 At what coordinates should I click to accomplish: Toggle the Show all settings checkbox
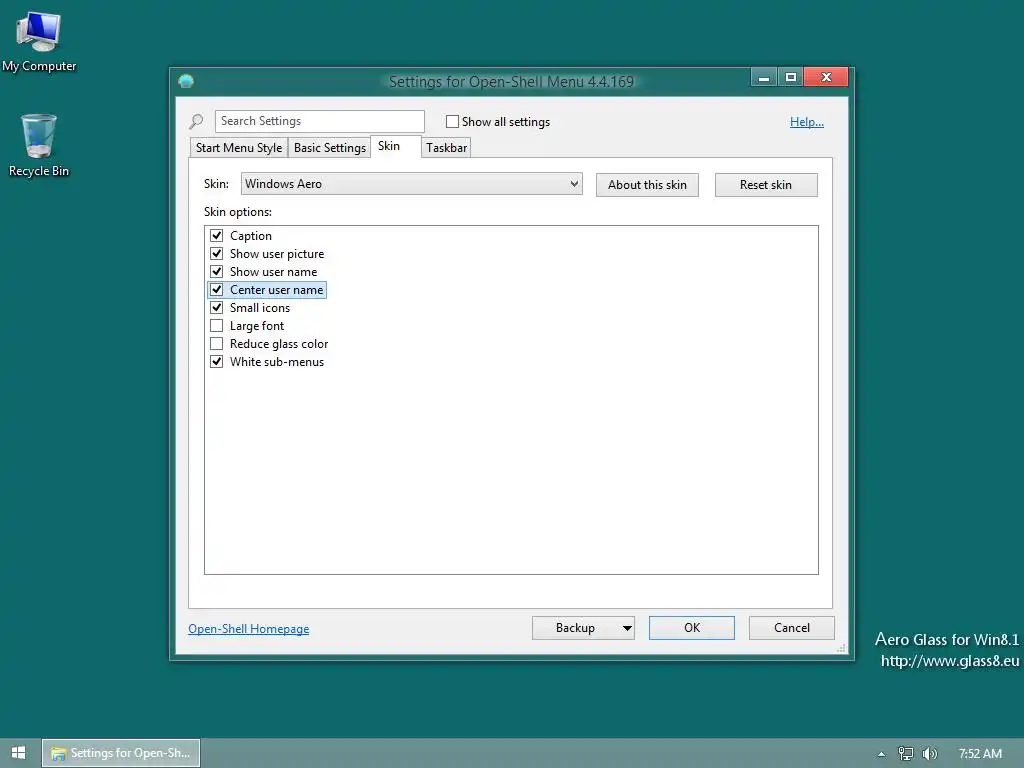452,121
